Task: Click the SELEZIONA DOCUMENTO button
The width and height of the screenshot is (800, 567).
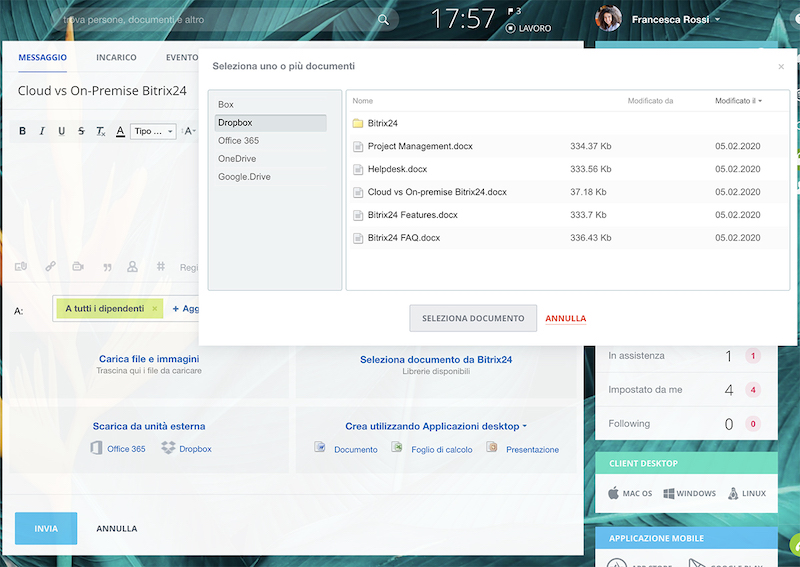Action: [473, 318]
